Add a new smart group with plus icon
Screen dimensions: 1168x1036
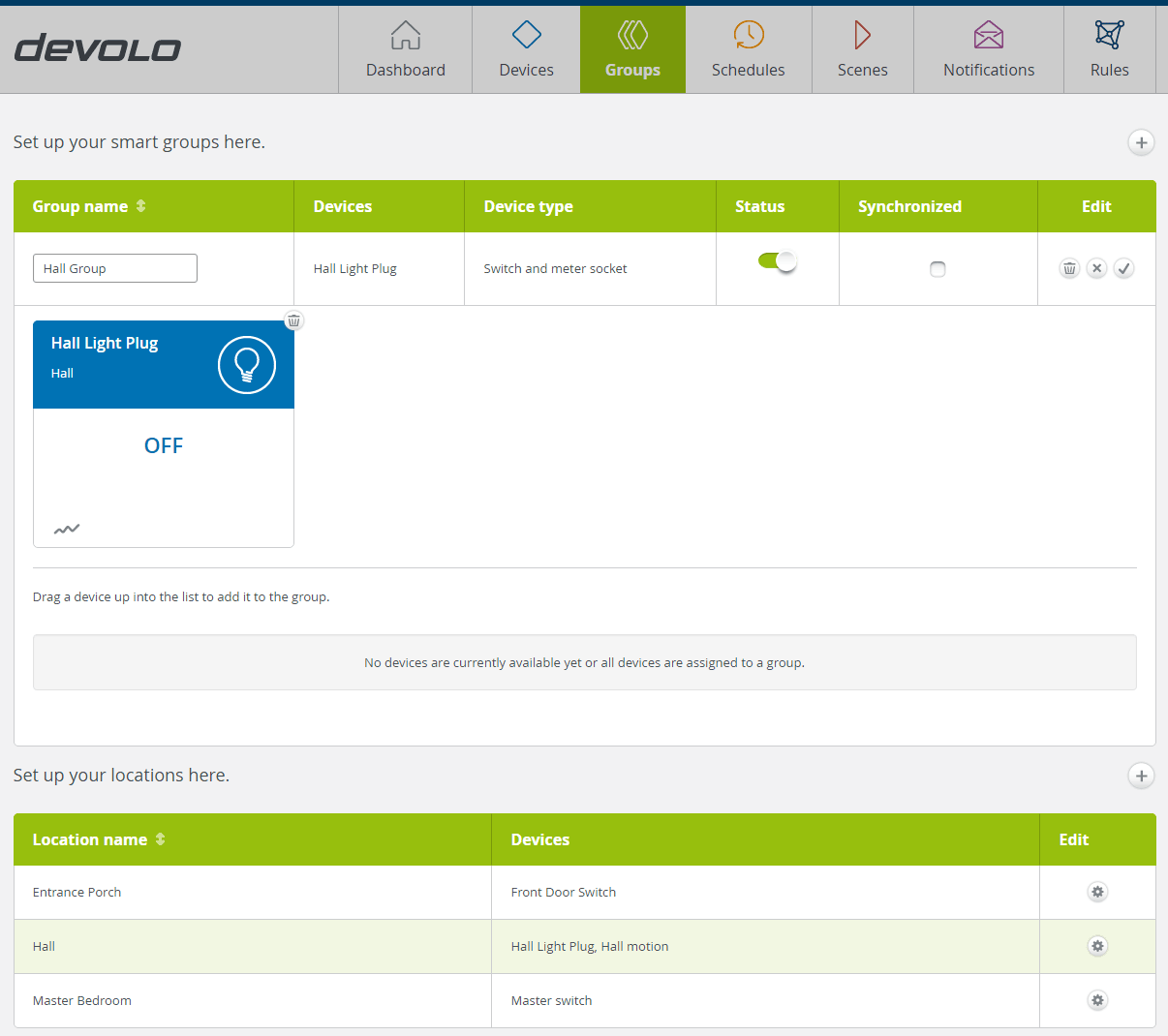tap(1141, 142)
